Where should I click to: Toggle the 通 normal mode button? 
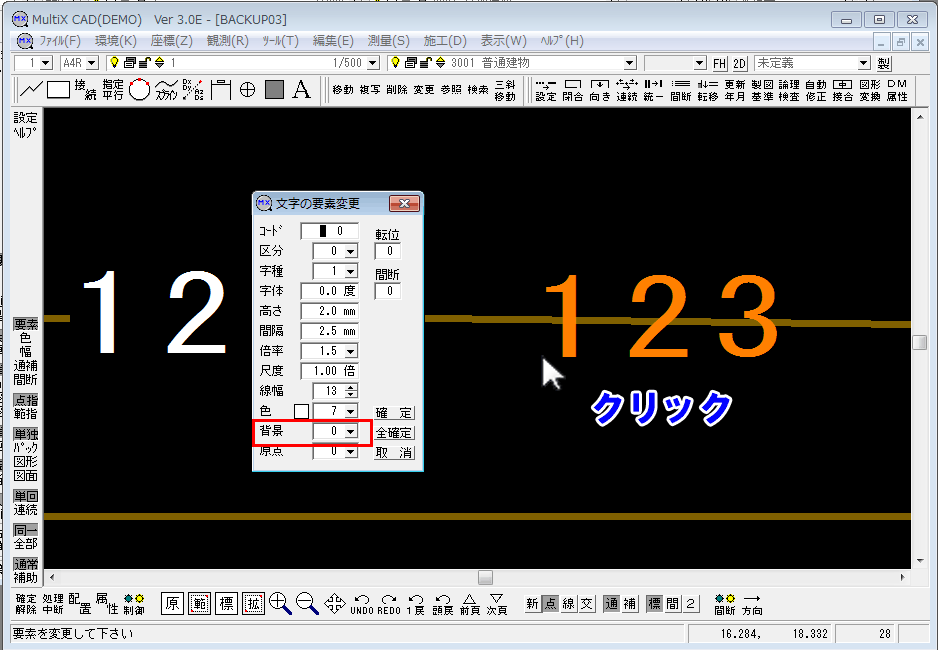click(611, 604)
